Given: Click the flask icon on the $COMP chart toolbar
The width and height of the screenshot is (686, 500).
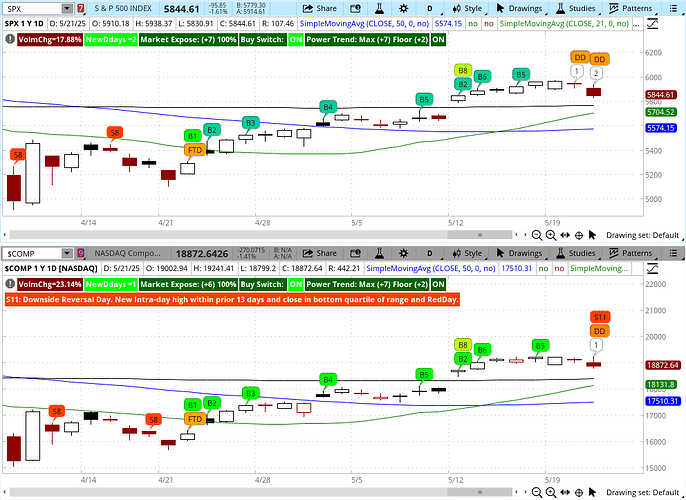Looking at the screenshot, I should (379, 253).
